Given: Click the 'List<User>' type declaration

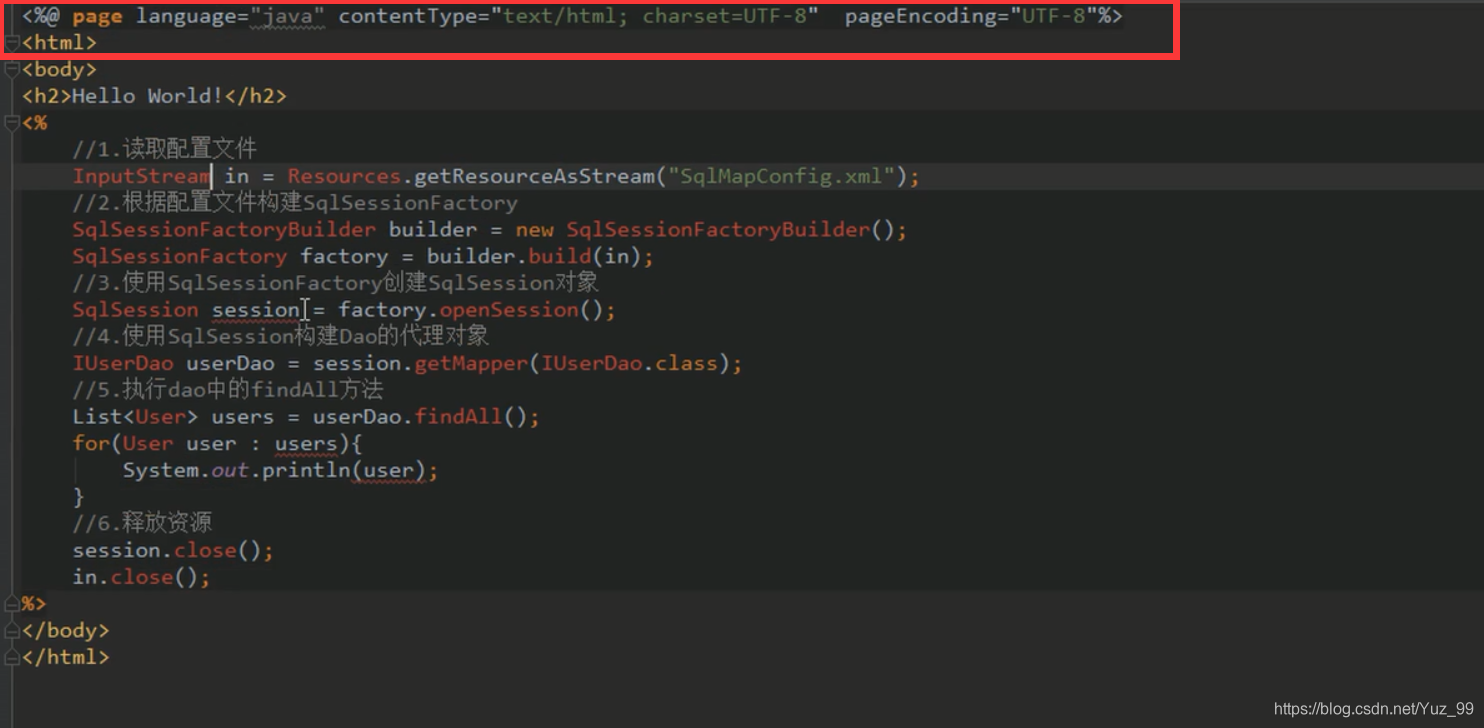Looking at the screenshot, I should (x=135, y=417).
